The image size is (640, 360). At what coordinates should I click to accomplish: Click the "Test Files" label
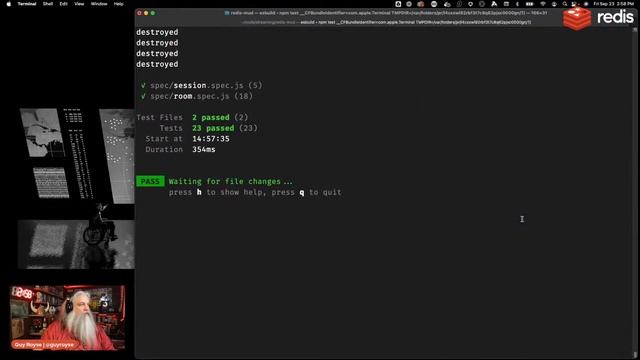coord(159,118)
